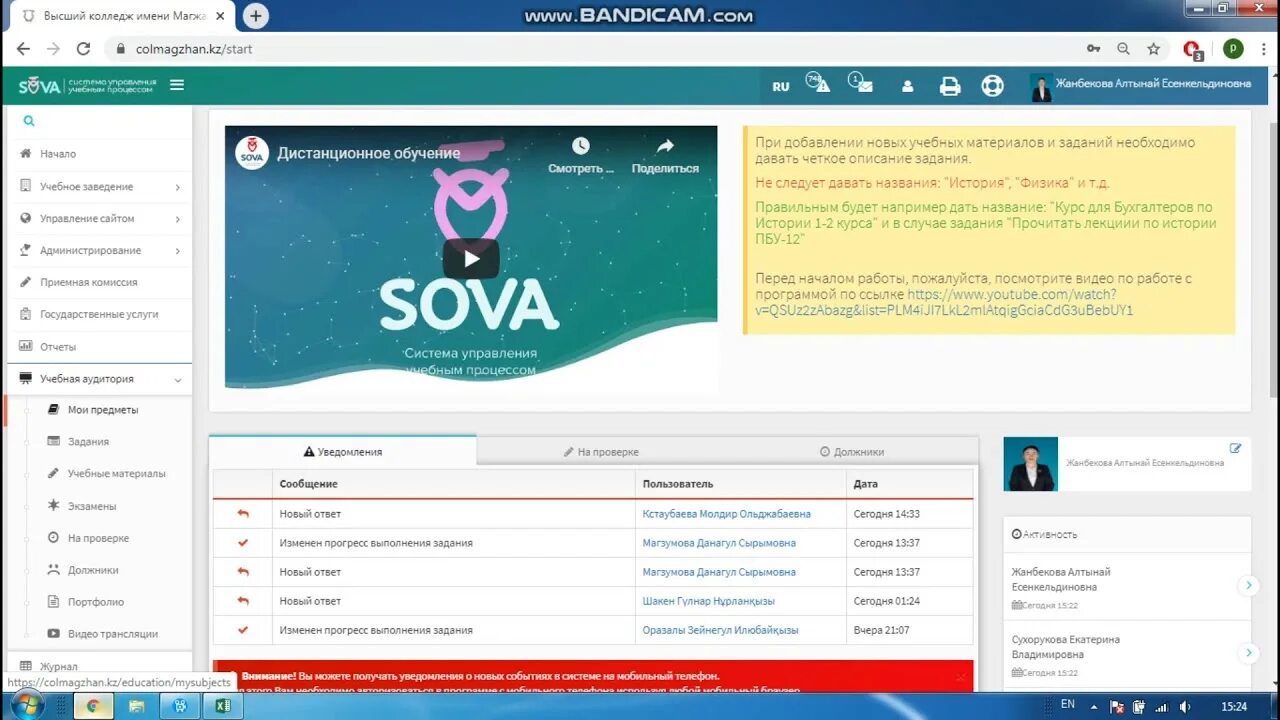Screen dimensions: 1280x720
Task: Open user Кстаубаева Молдир Ольджабаевна
Action: [x=727, y=514]
